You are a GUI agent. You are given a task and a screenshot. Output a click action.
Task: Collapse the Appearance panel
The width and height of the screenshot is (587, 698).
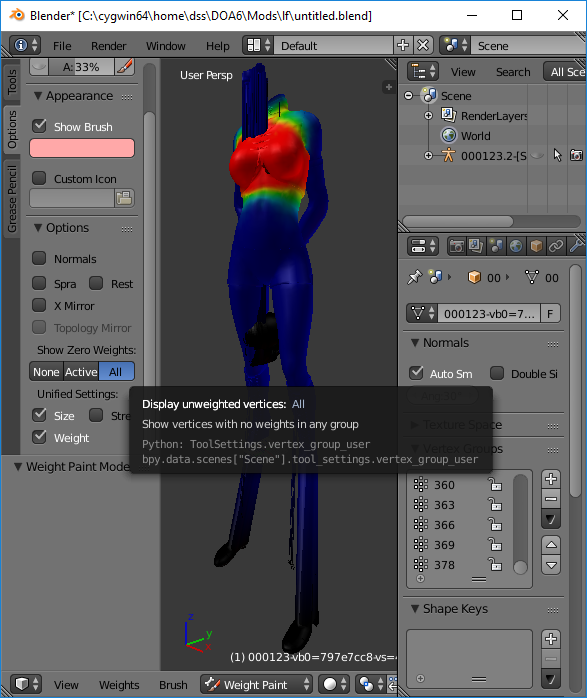tap(38, 96)
